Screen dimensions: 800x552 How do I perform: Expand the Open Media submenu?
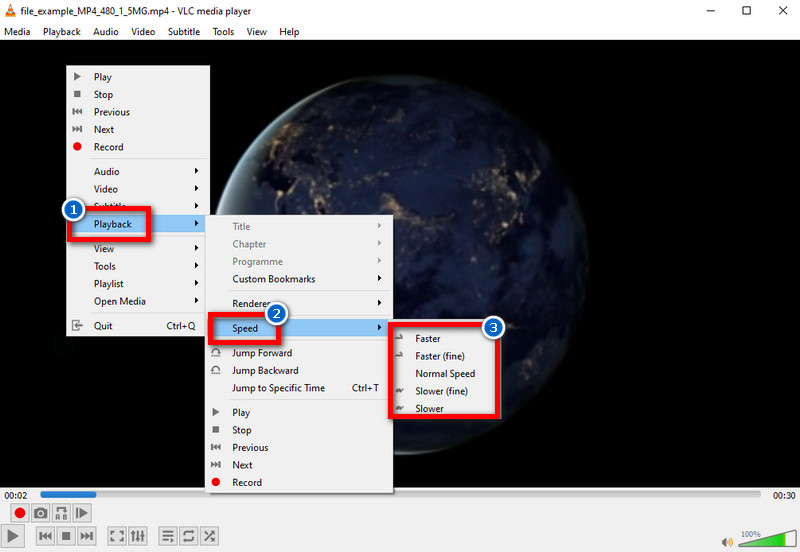138,301
